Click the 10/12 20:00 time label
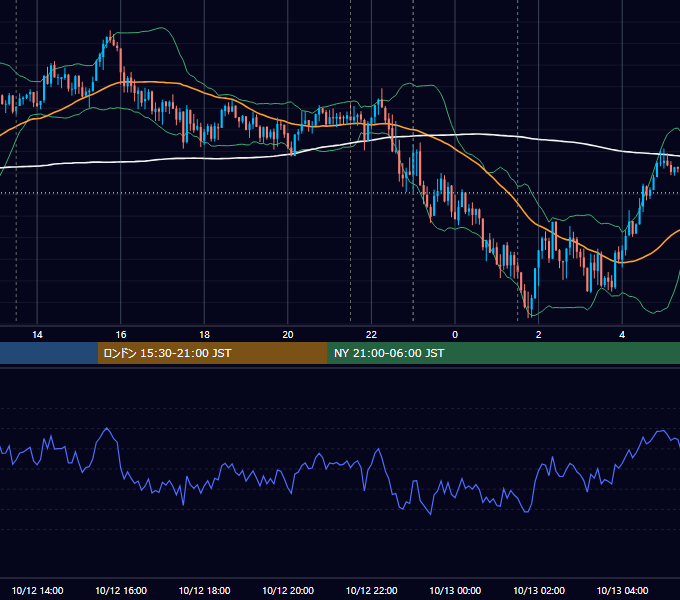 288,590
